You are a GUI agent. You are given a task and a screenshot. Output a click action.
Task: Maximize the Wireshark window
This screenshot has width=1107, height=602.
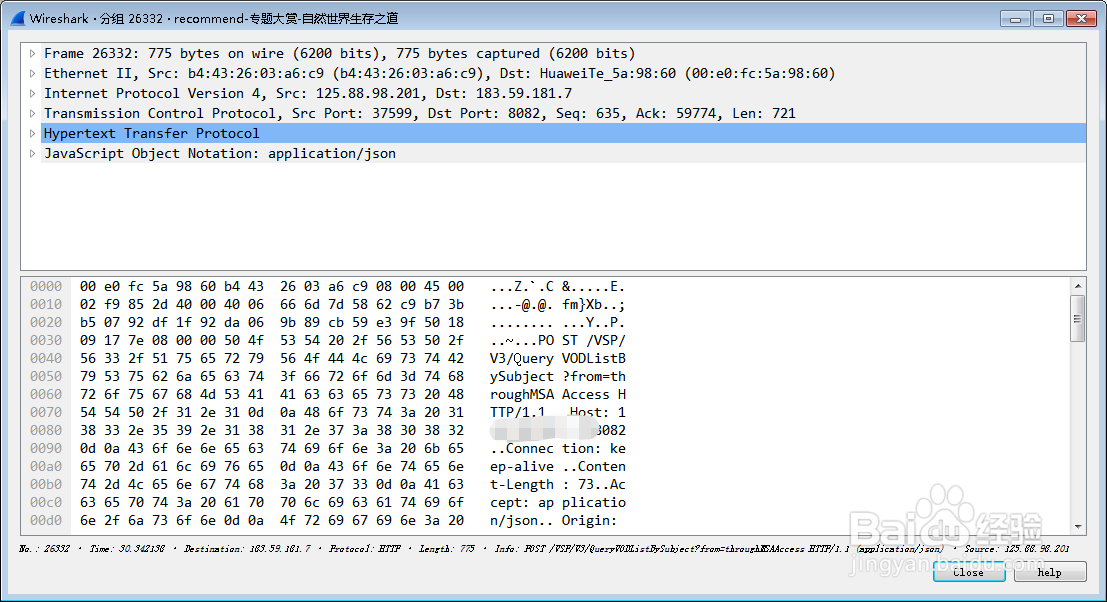tap(1047, 17)
